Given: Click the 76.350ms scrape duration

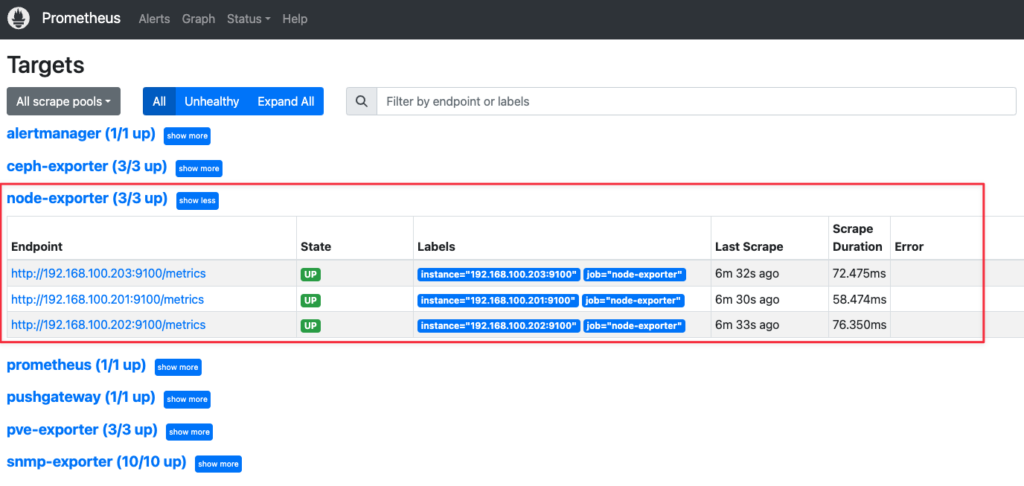Looking at the screenshot, I should tap(859, 325).
